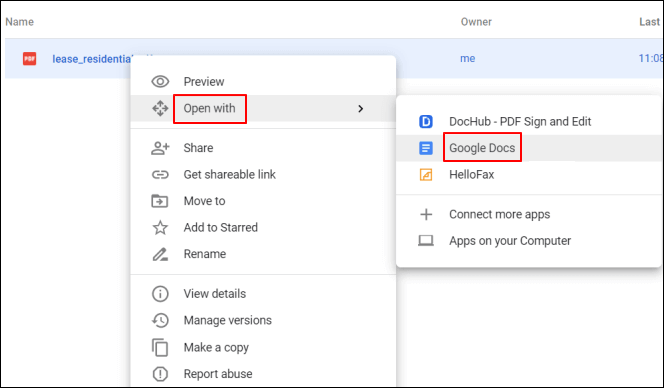This screenshot has height=388, width=664.
Task: Click the 11:08 modified time
Action: pyautogui.click(x=650, y=58)
